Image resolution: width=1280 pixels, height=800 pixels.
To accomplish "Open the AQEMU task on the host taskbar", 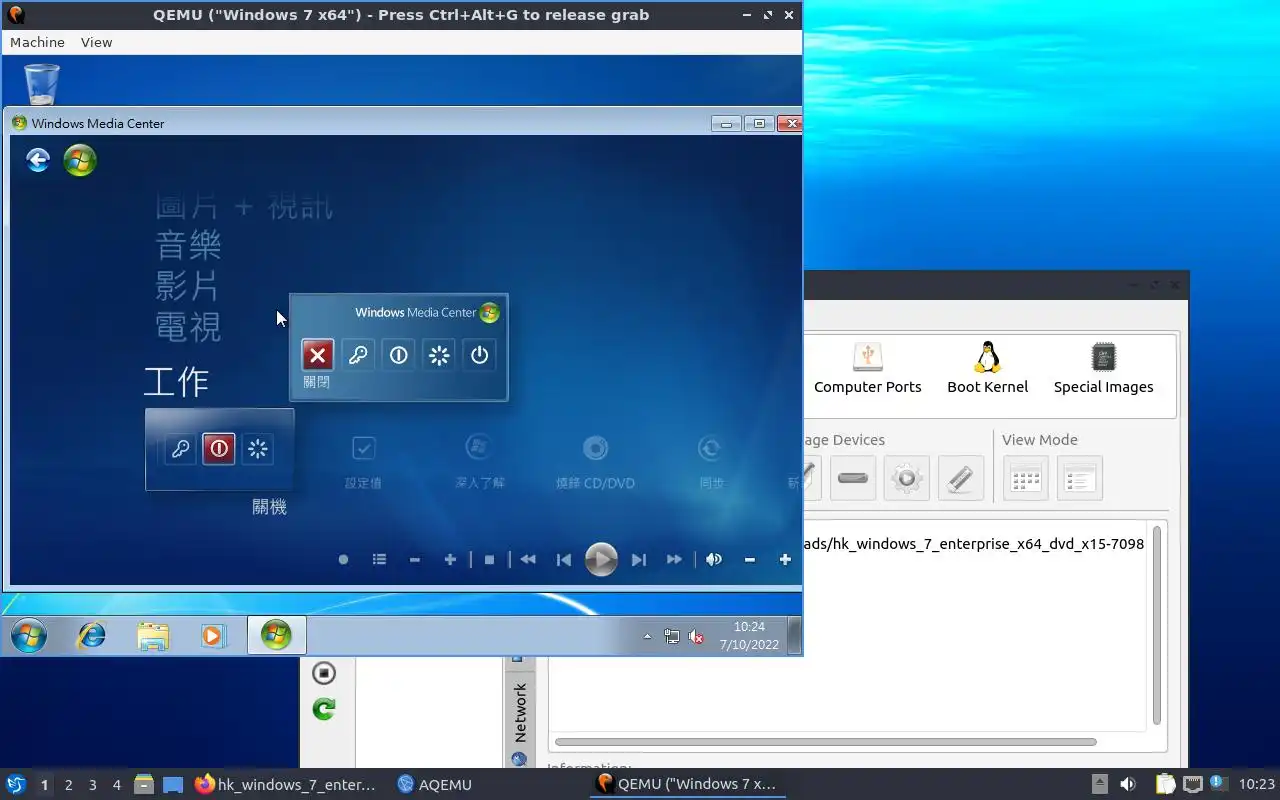I will pos(434,785).
